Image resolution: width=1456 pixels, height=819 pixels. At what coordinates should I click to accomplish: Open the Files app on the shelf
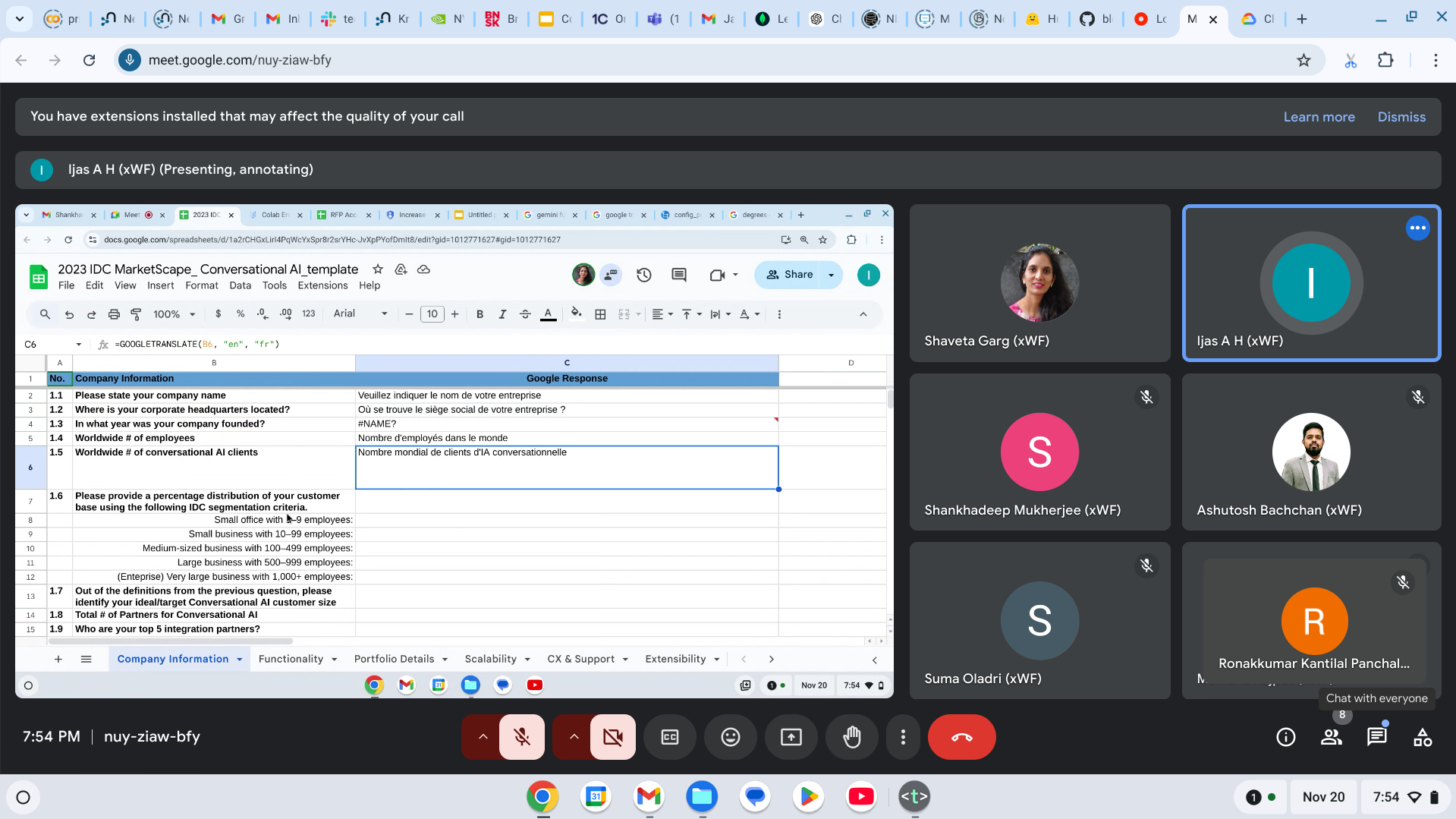click(702, 797)
